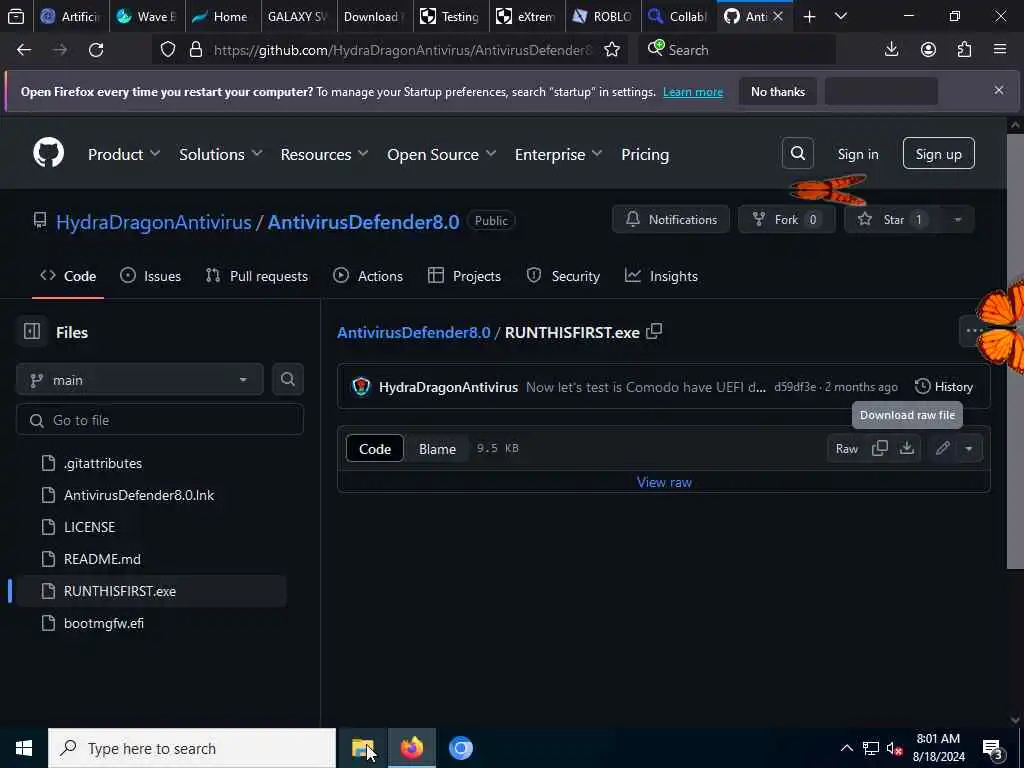Expand the Open Source menu
The height and width of the screenshot is (768, 1024).
(441, 154)
